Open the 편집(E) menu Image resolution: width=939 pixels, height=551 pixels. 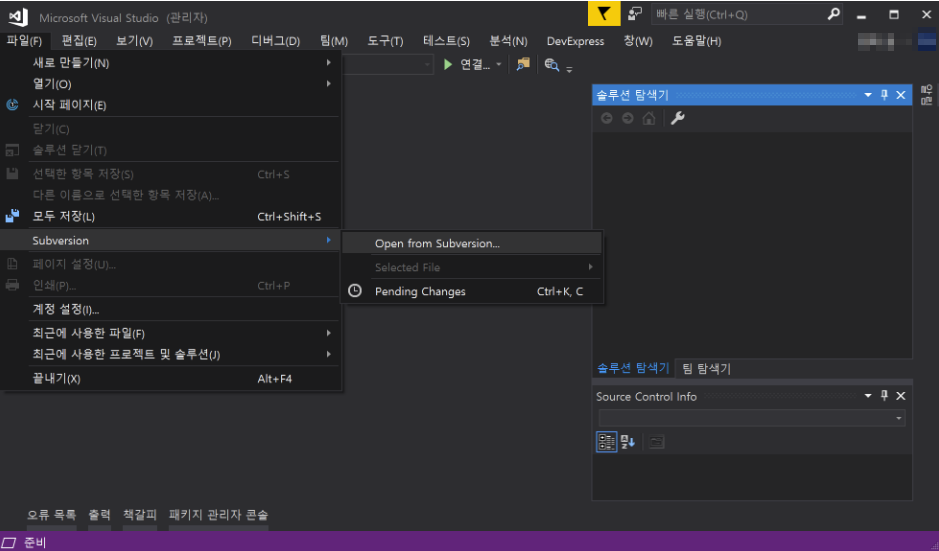(79, 41)
